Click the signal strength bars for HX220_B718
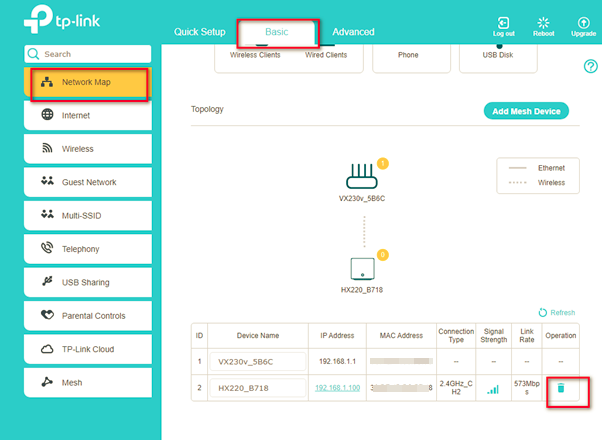 tap(493, 390)
